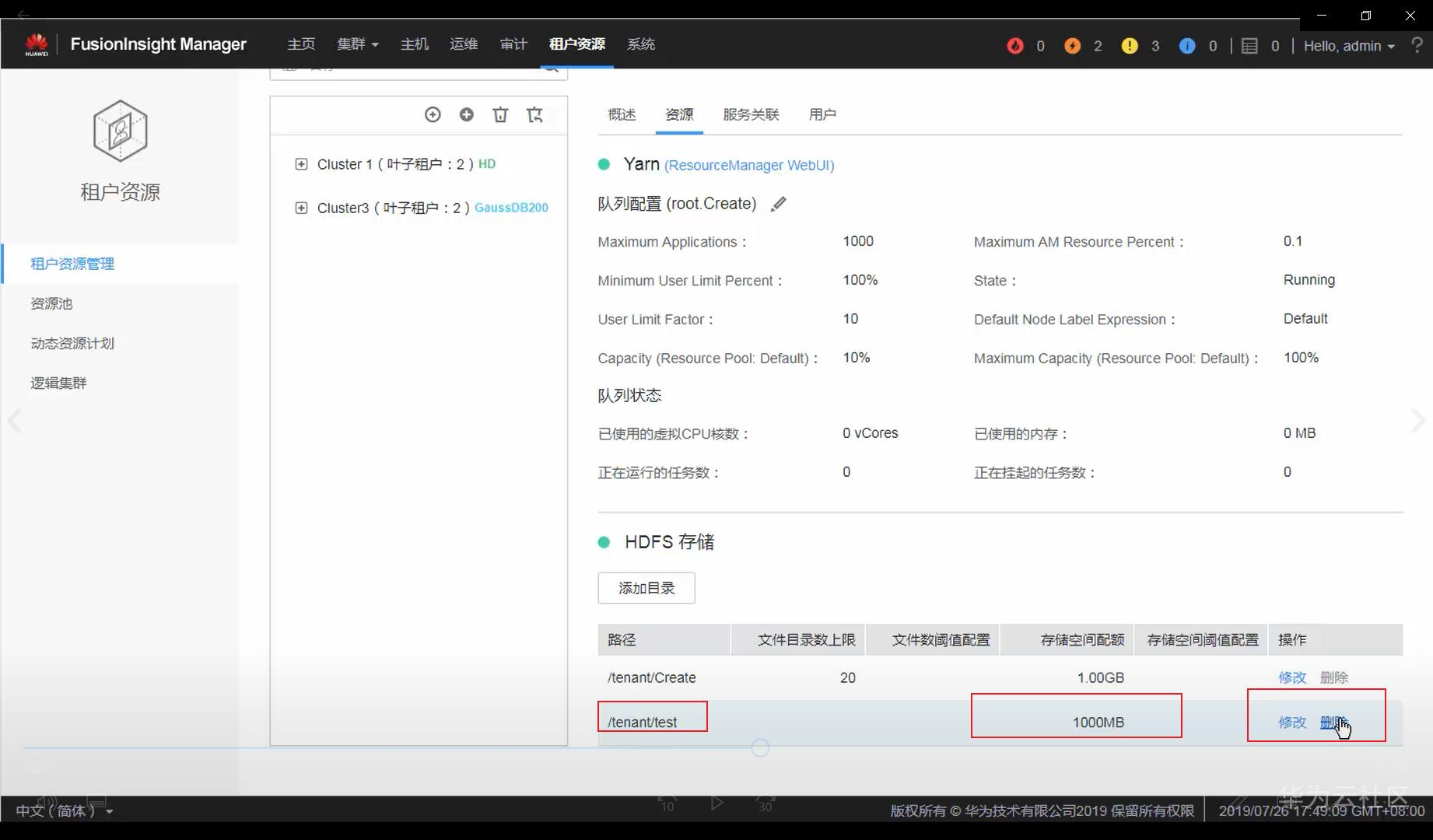The height and width of the screenshot is (840, 1433).
Task: Open the help question mark icon
Action: pos(1417,45)
